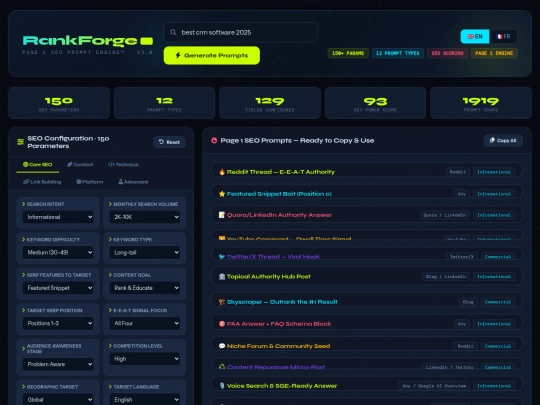Screen dimensions: 540x405
Task: Click the Copy All clipboard icon
Action: tap(492, 140)
